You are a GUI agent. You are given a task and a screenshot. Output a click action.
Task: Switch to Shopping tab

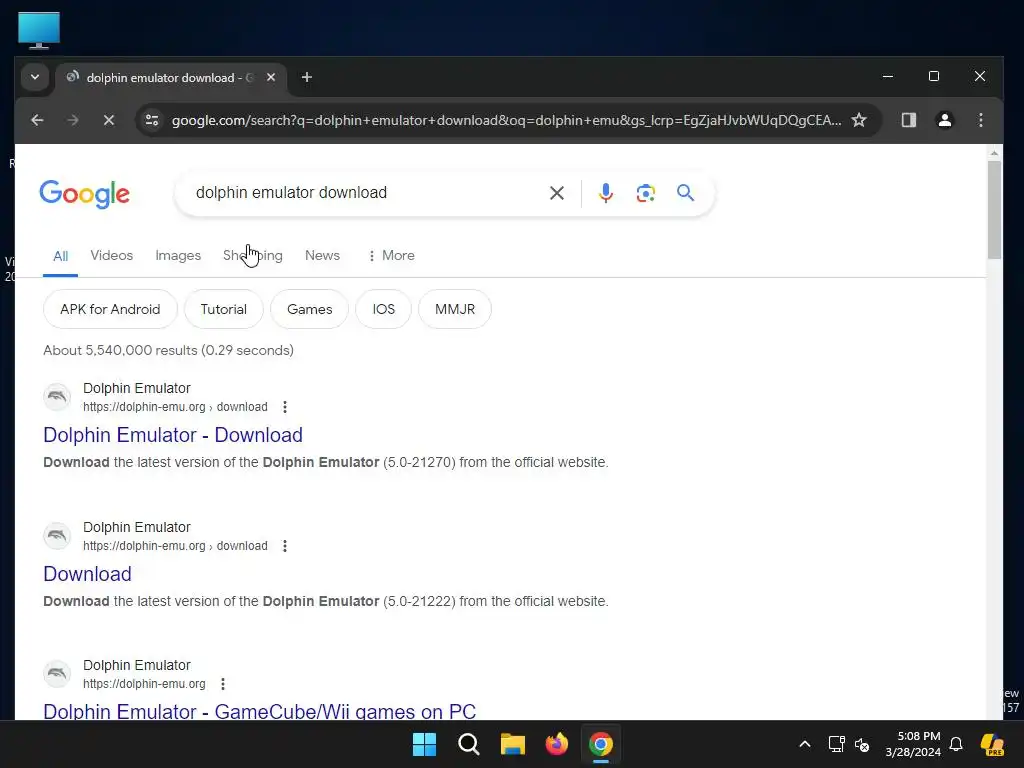click(253, 255)
